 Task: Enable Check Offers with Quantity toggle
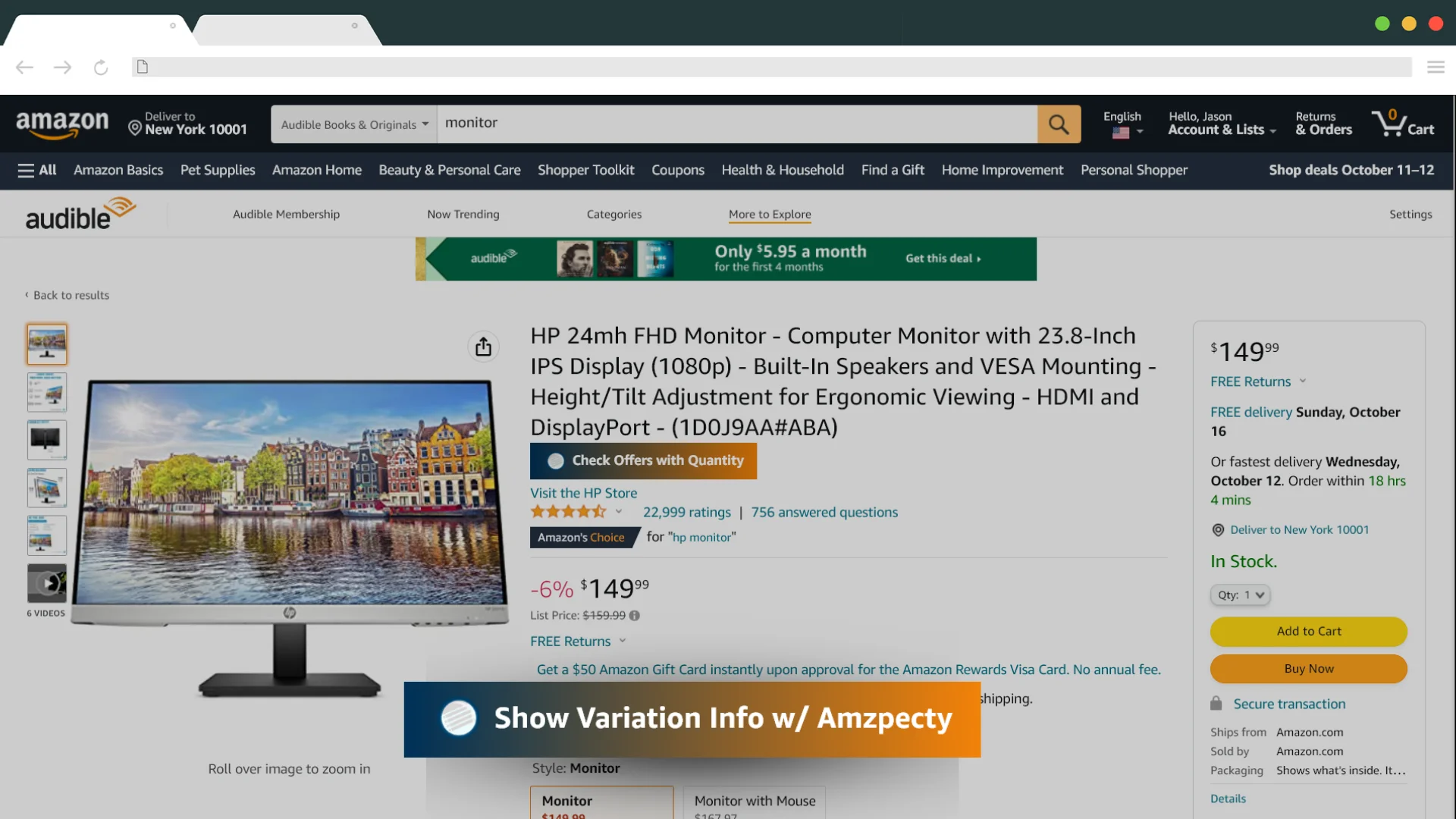pyautogui.click(x=555, y=461)
